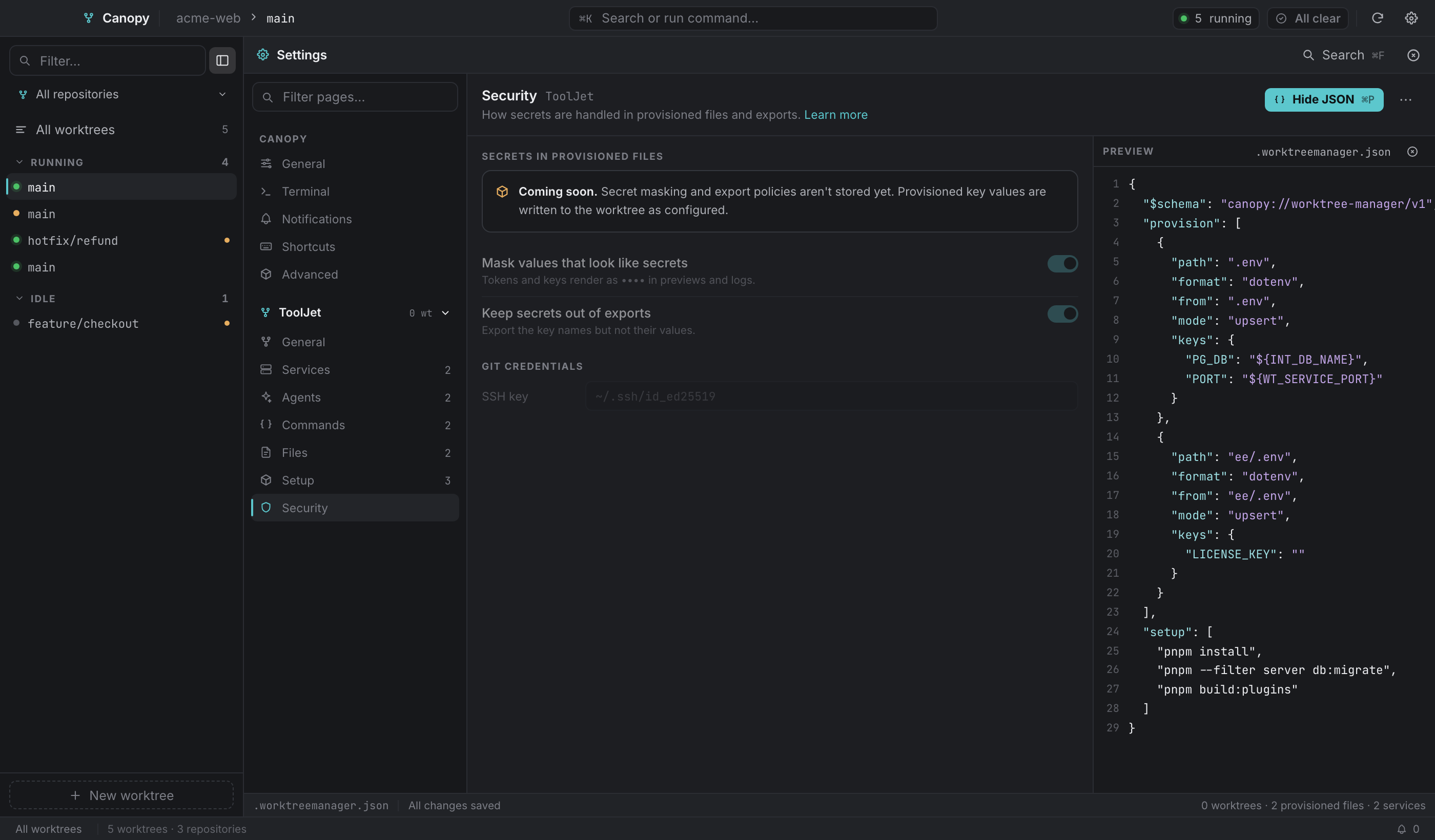
Task: Open the Services page
Action: click(355, 370)
